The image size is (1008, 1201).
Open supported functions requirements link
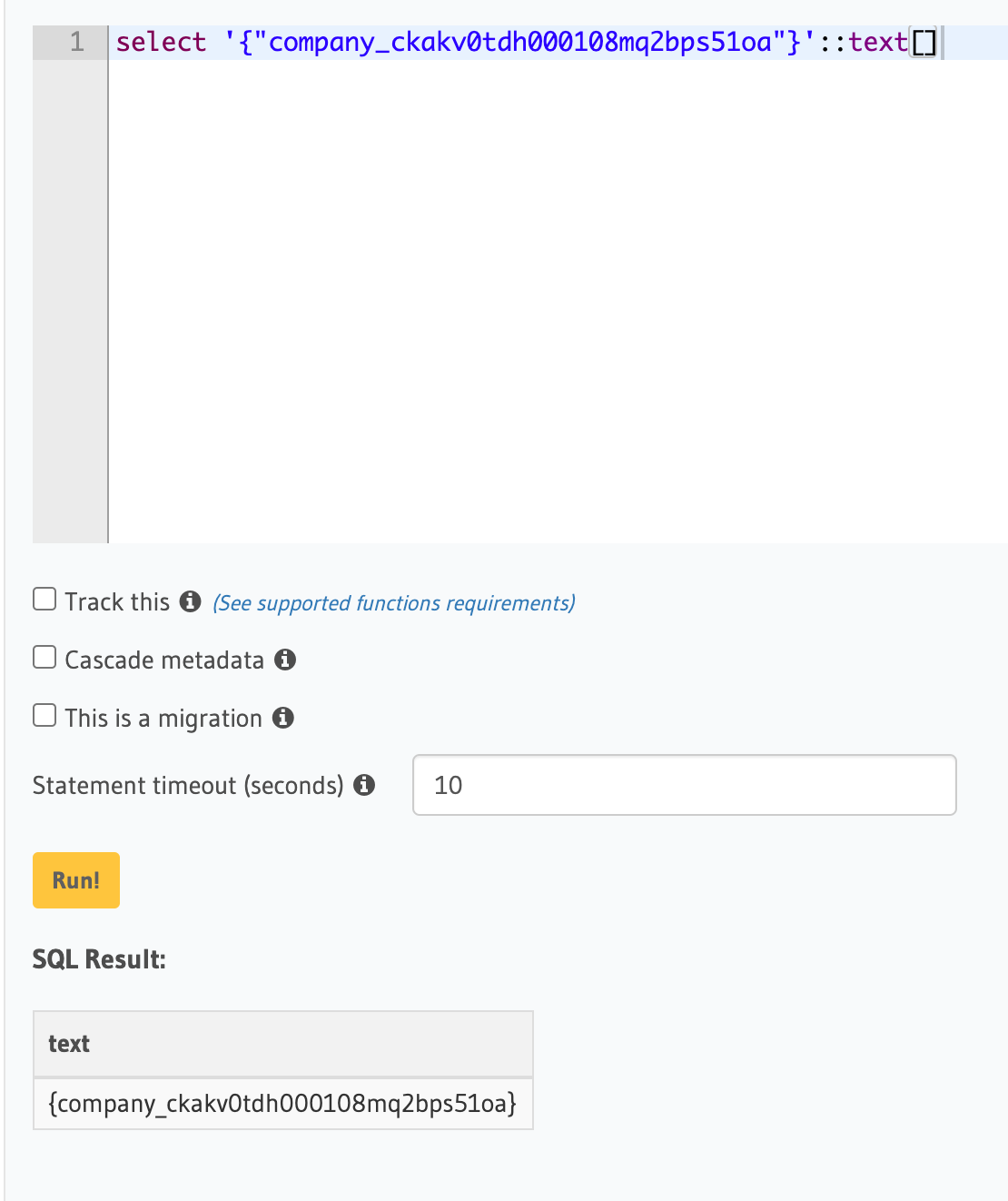coord(392,602)
